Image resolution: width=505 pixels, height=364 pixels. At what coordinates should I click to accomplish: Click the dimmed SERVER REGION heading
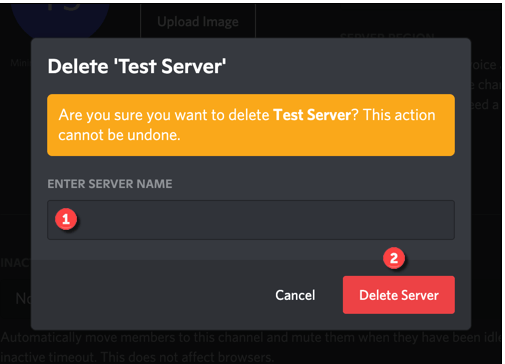tap(387, 36)
